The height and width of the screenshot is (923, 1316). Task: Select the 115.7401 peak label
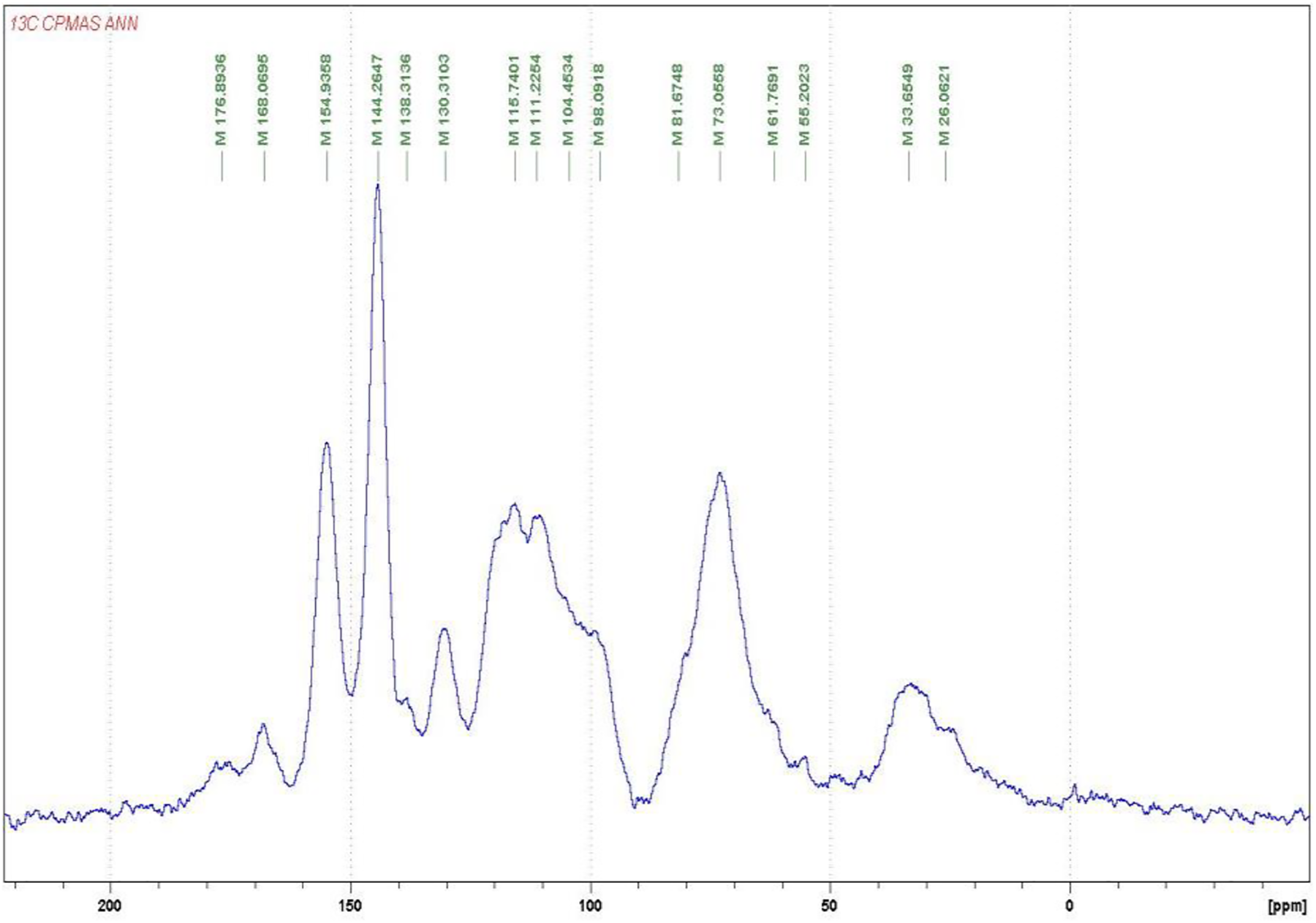click(514, 100)
